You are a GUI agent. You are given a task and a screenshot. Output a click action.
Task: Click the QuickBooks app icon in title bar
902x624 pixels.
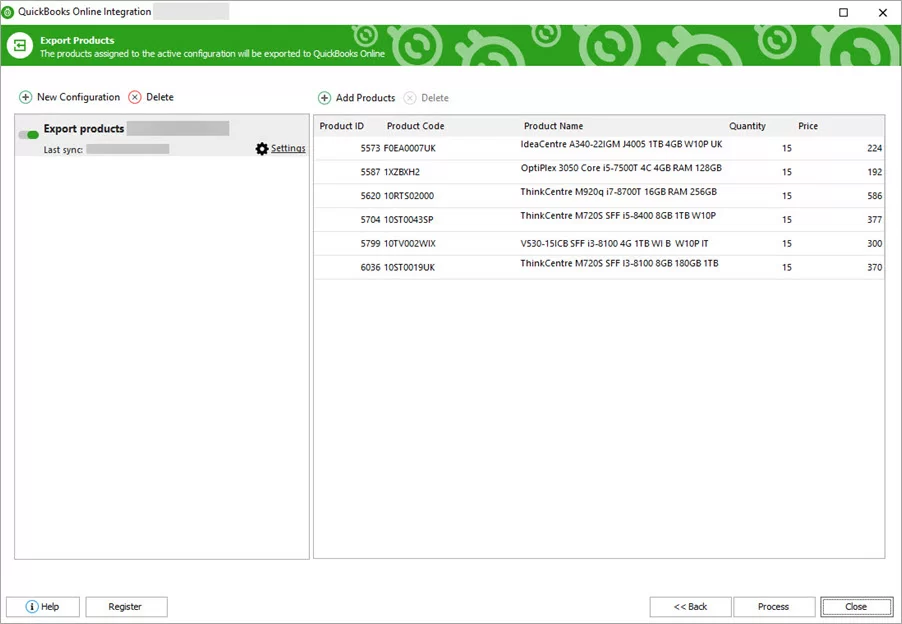(x=7, y=12)
